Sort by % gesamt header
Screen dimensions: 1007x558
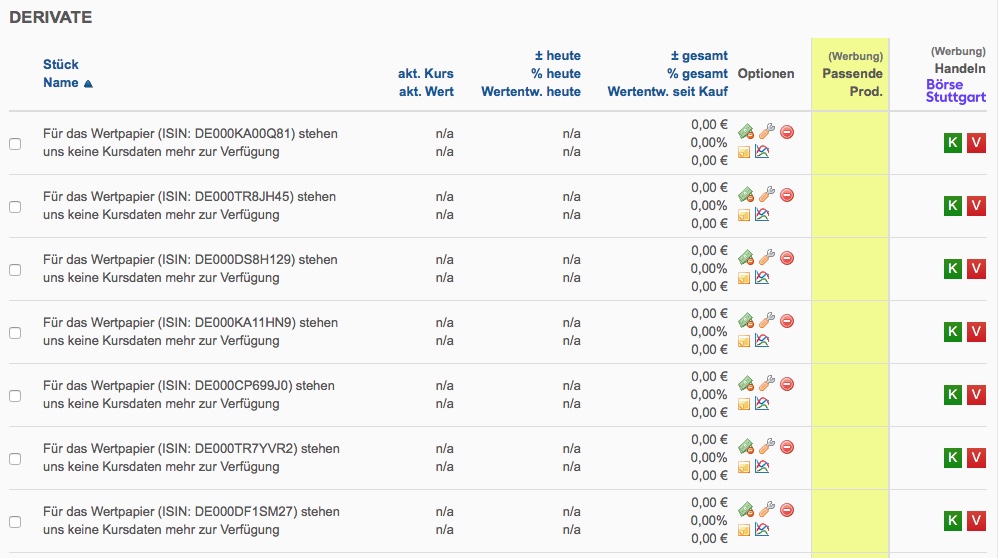(x=697, y=73)
